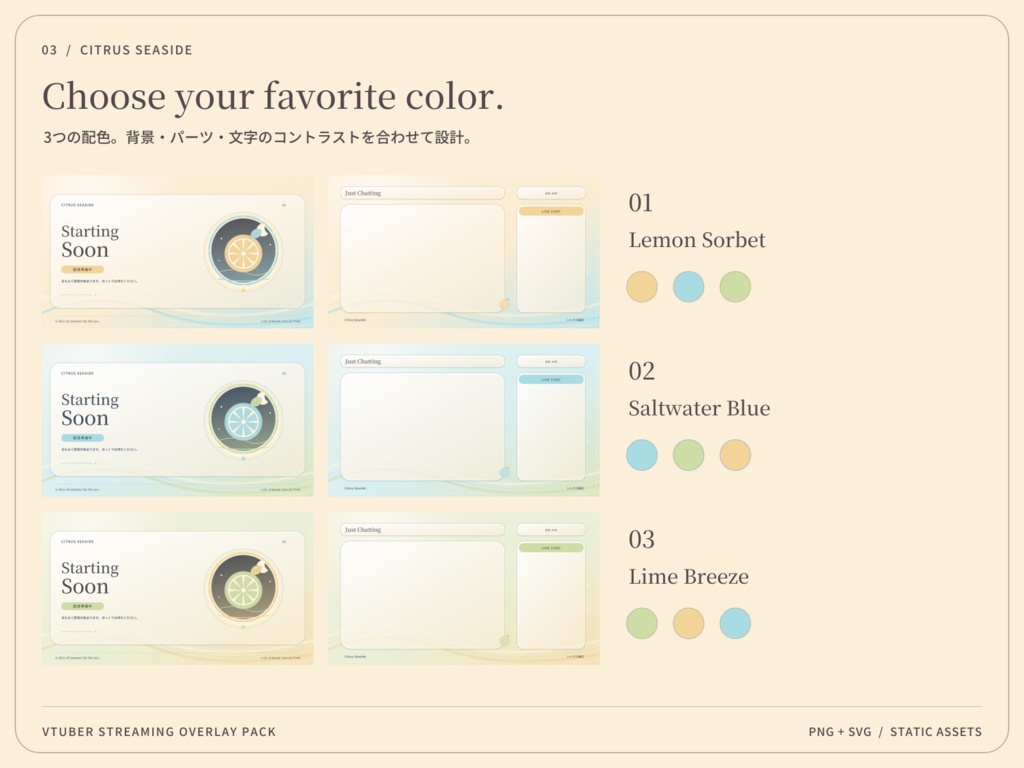Click the Lemon Sorbet color name label

[697, 240]
